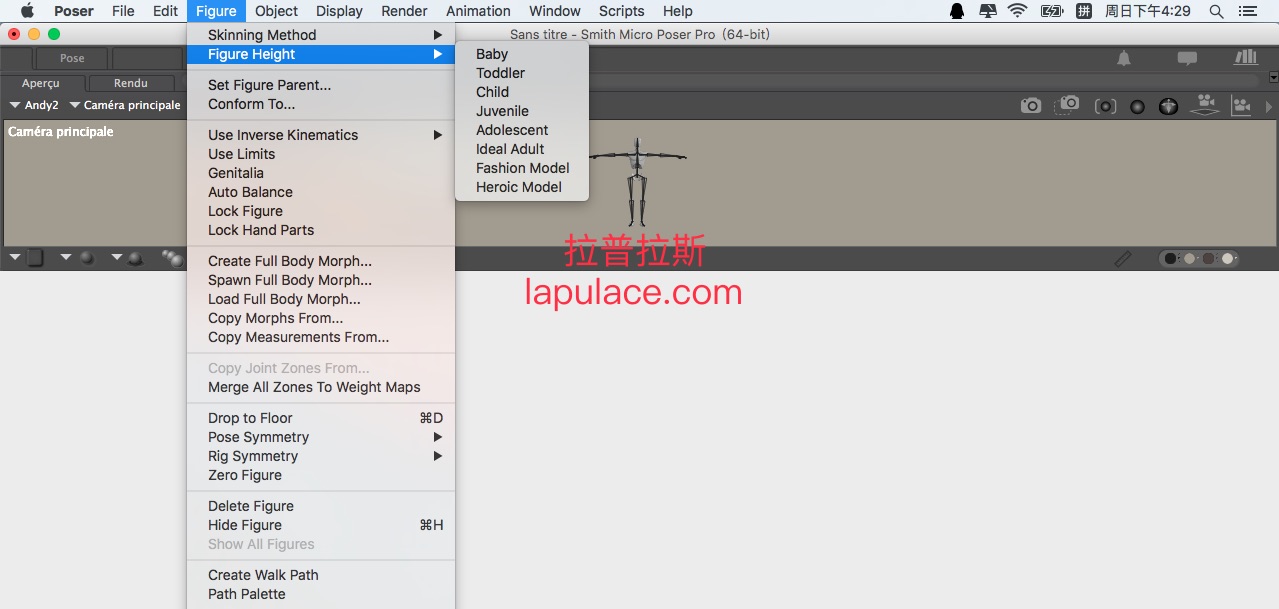This screenshot has width=1279, height=609.
Task: Click the expand arrow right of camera icons
Action: [x=1269, y=106]
